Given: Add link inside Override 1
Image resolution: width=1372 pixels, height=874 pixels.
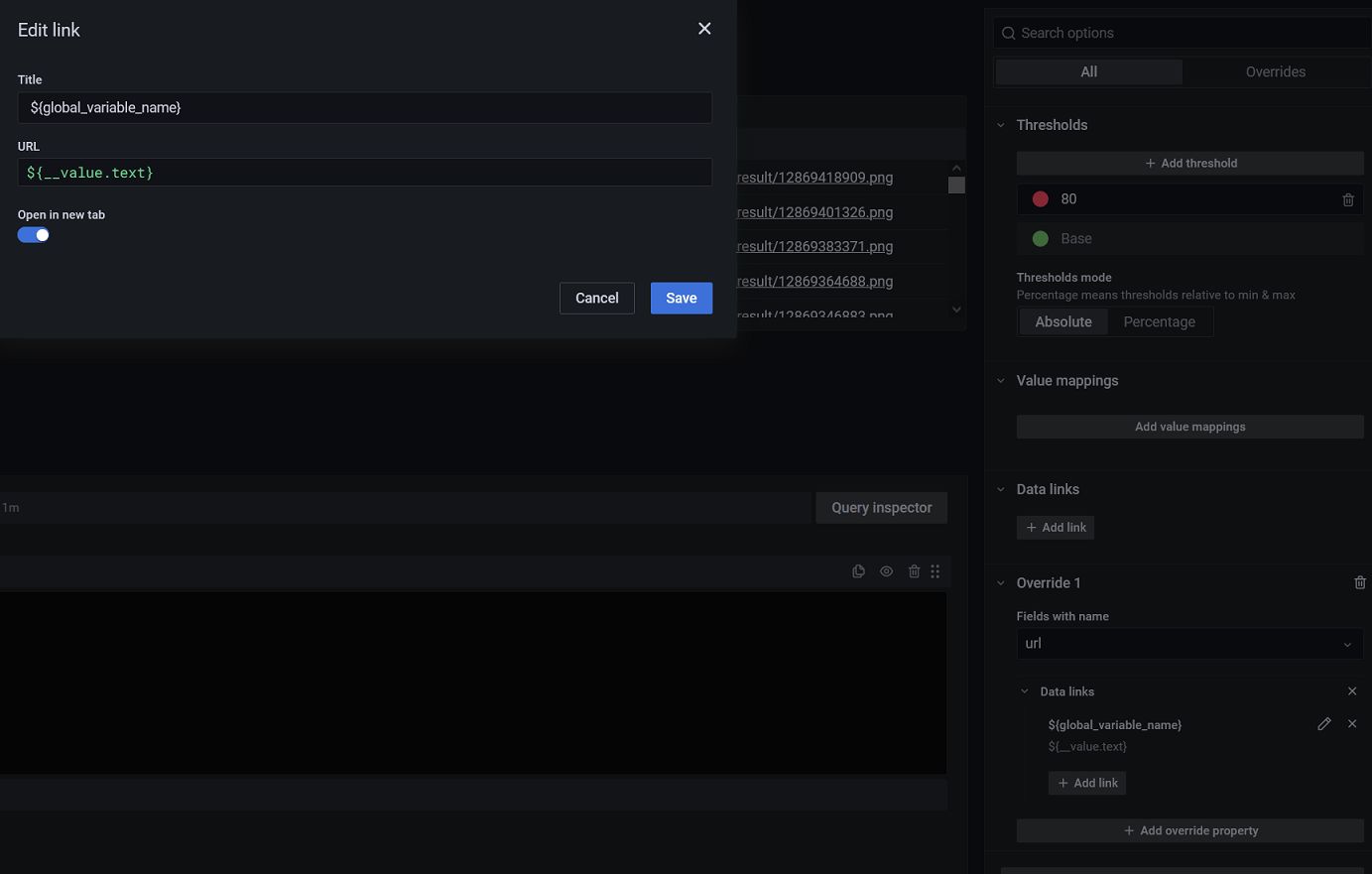Looking at the screenshot, I should click(1087, 783).
